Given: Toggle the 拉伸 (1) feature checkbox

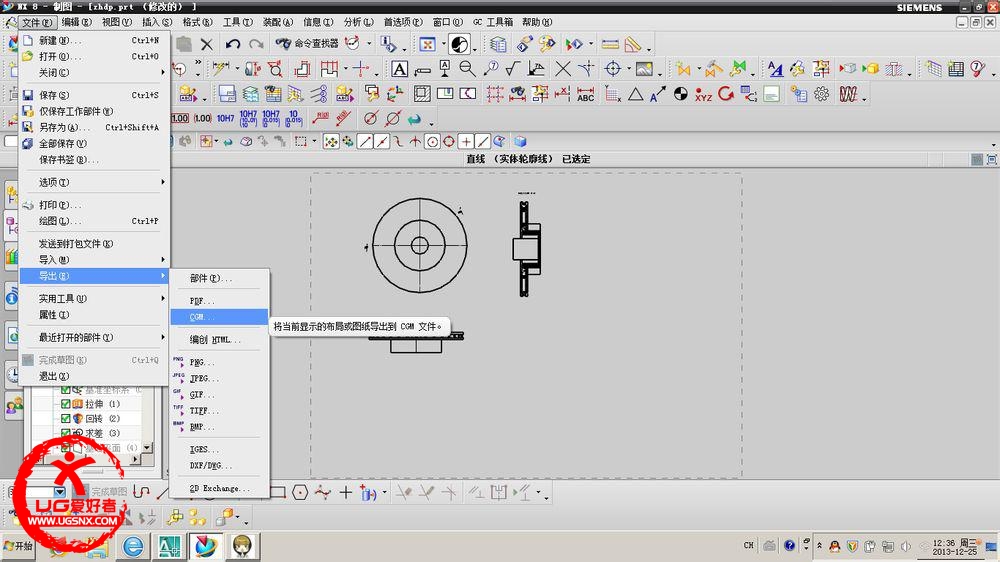Looking at the screenshot, I should [66, 404].
